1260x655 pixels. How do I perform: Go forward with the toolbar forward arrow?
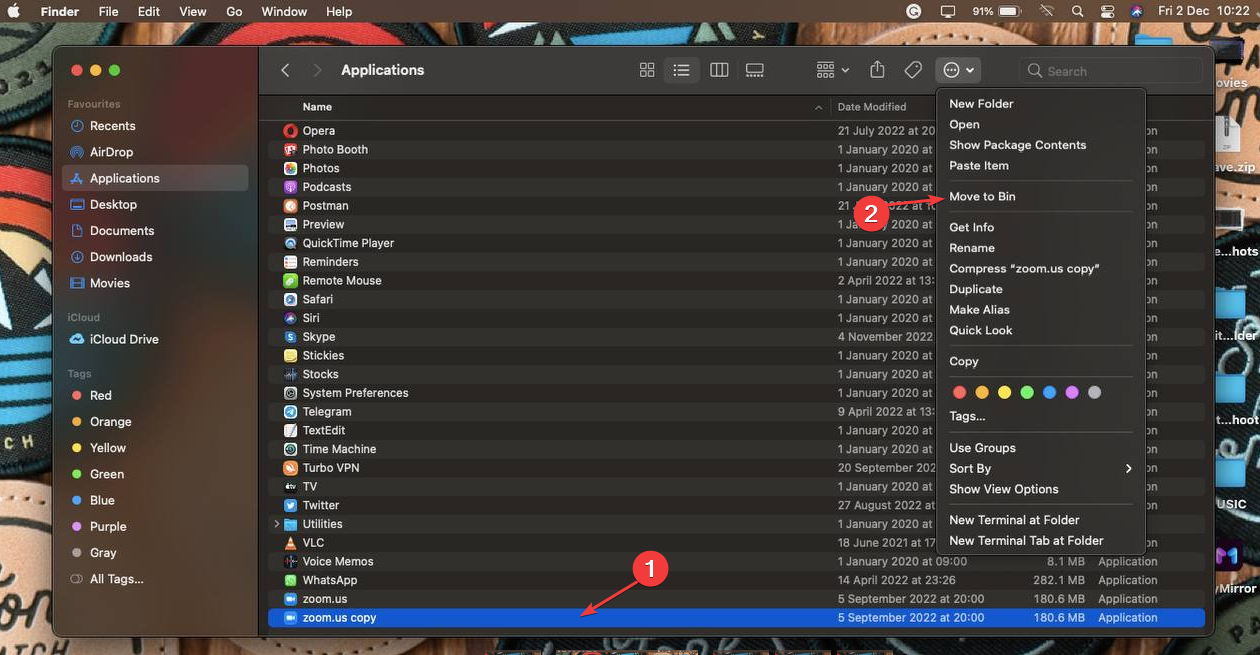pos(318,70)
